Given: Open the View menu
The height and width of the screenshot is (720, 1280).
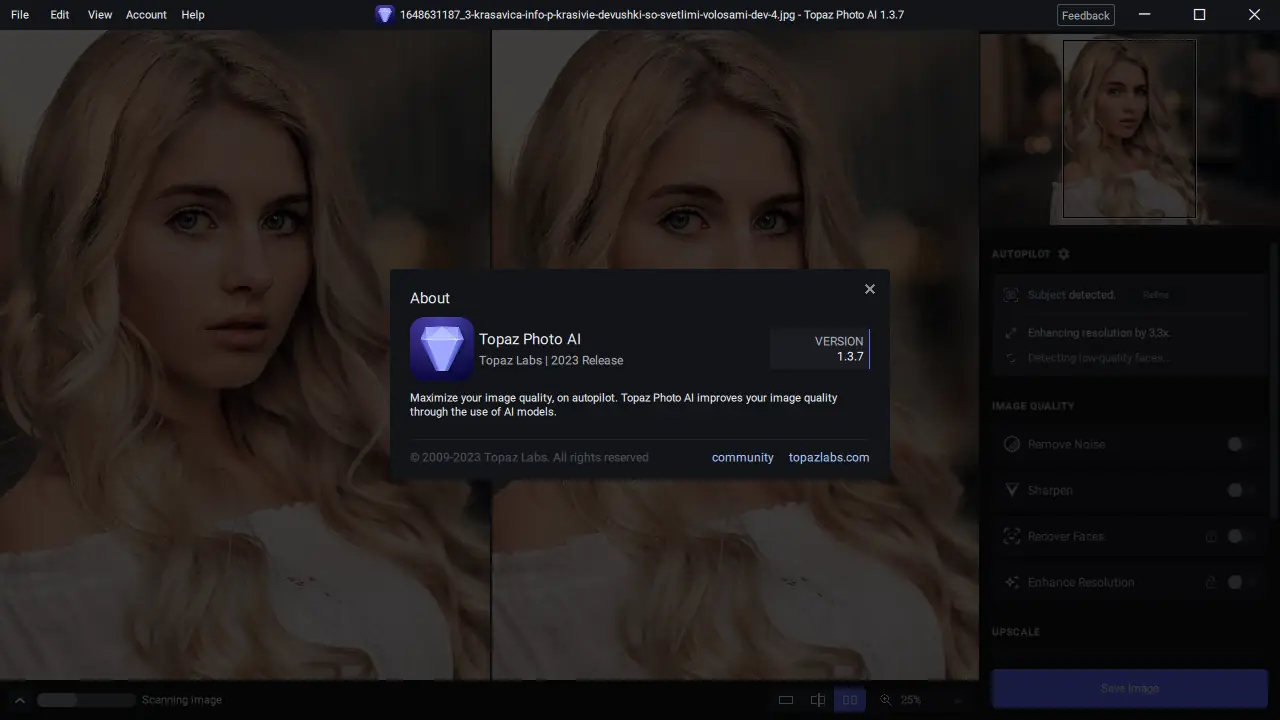Looking at the screenshot, I should coord(100,15).
